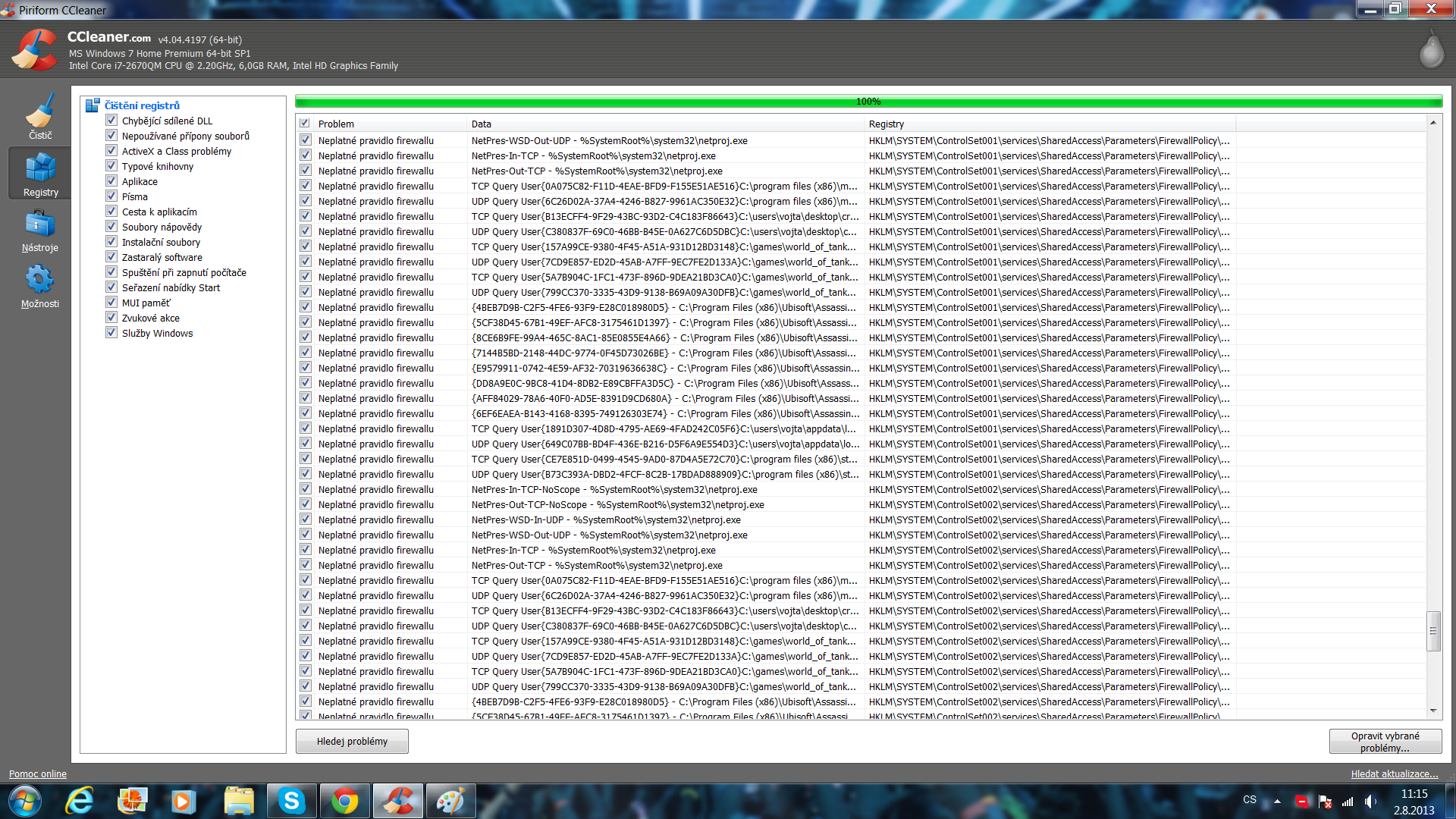Launch Internet Explorer from taskbar

[x=79, y=801]
